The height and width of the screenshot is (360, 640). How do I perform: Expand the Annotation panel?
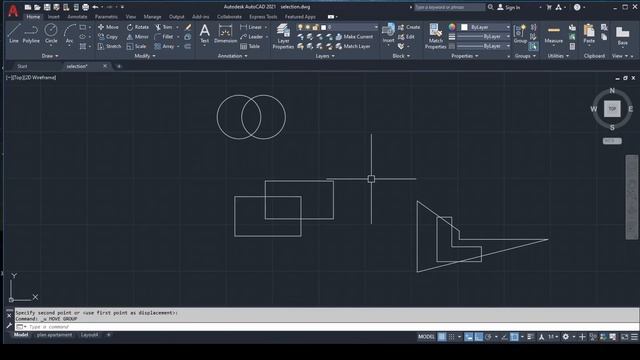[x=232, y=56]
